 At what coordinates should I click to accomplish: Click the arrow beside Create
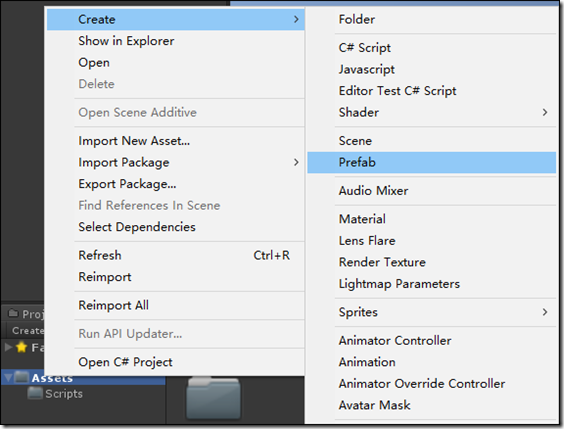(296, 19)
